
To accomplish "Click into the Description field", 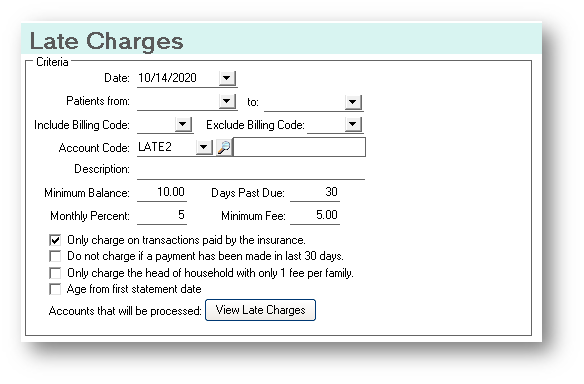I will click(251, 170).
